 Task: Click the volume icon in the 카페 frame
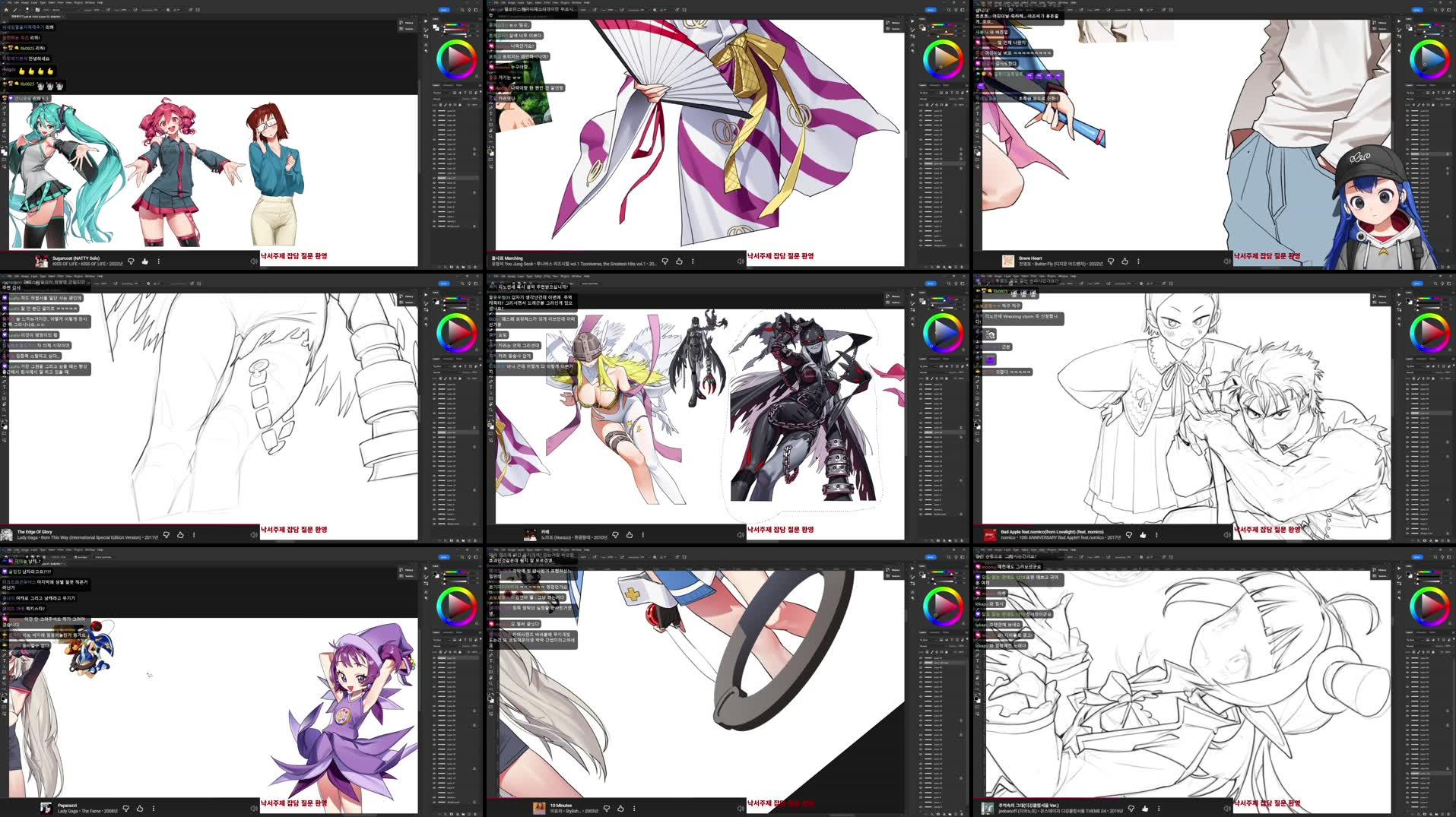tap(741, 534)
